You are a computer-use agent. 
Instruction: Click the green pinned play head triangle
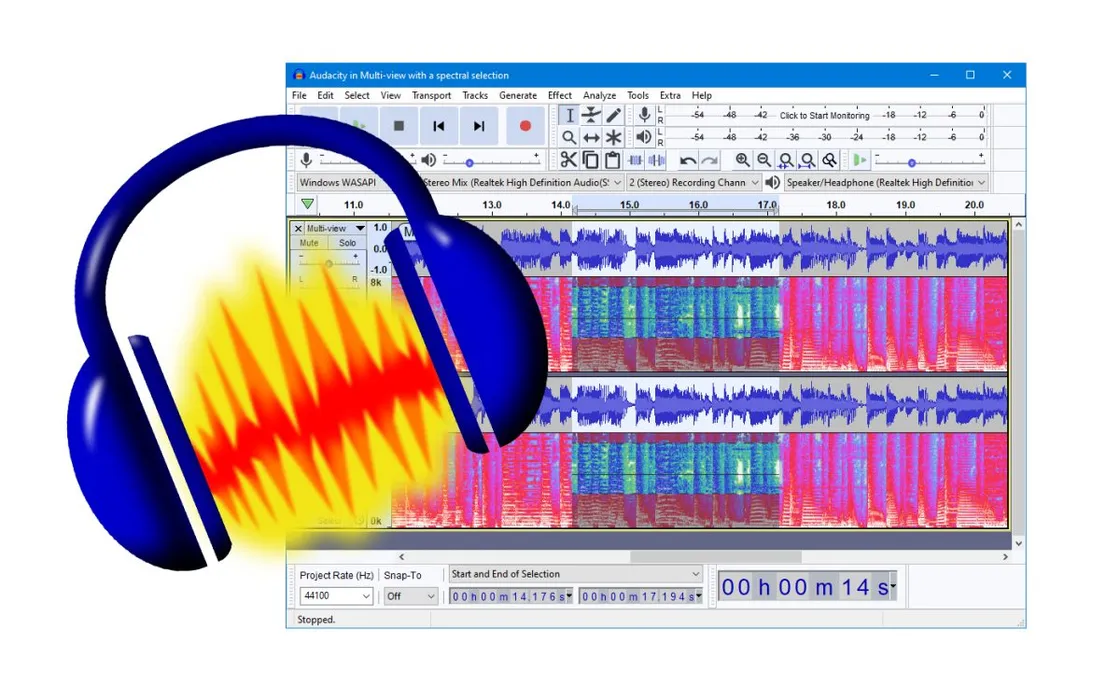(x=307, y=204)
